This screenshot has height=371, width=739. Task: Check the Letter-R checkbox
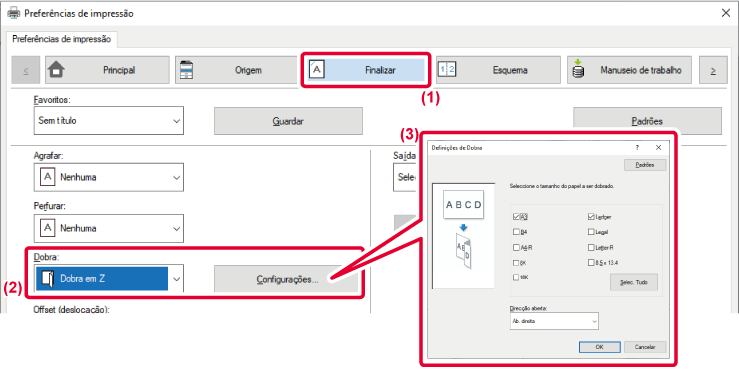click(x=591, y=247)
